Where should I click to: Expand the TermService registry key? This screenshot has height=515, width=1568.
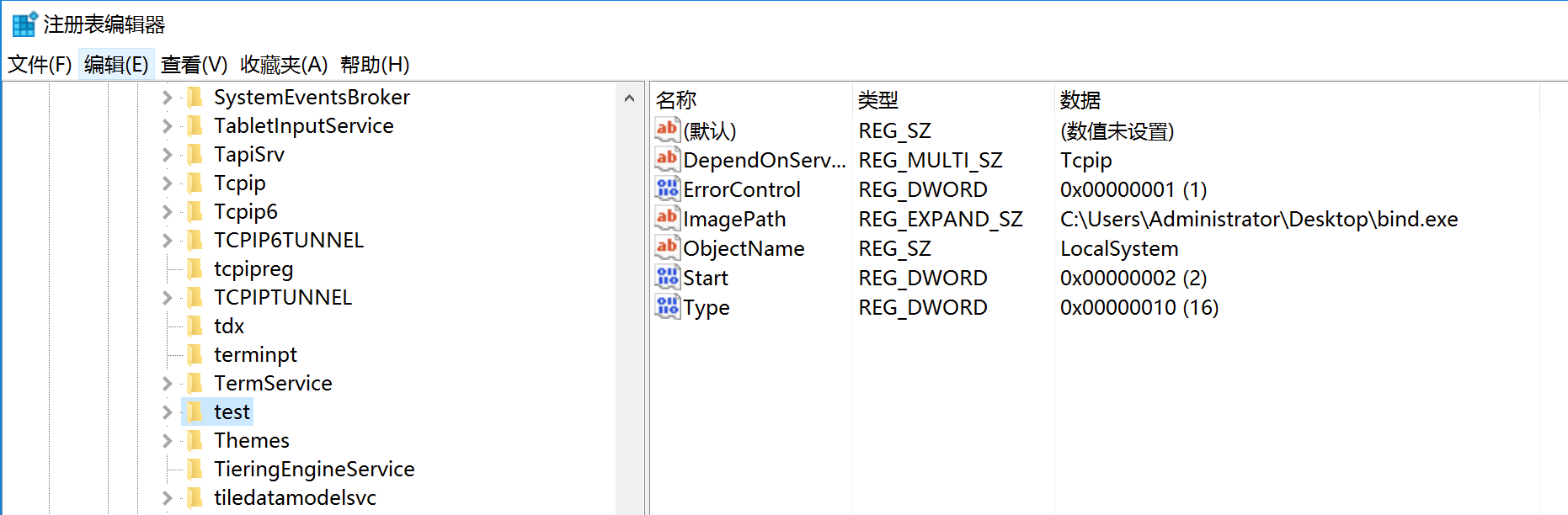tap(167, 384)
